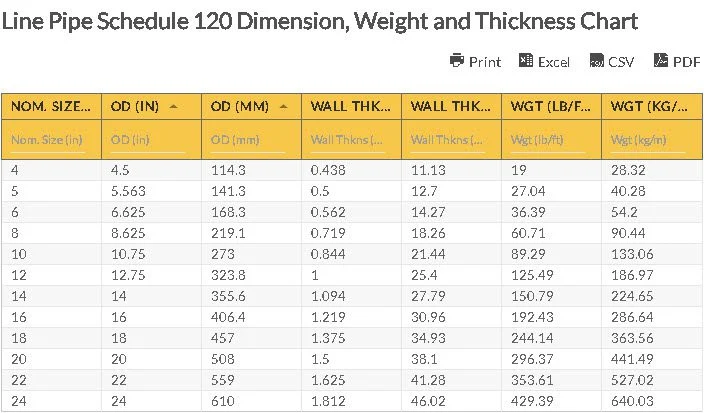Click the Print printer icon
The width and height of the screenshot is (708, 413).
[457, 61]
